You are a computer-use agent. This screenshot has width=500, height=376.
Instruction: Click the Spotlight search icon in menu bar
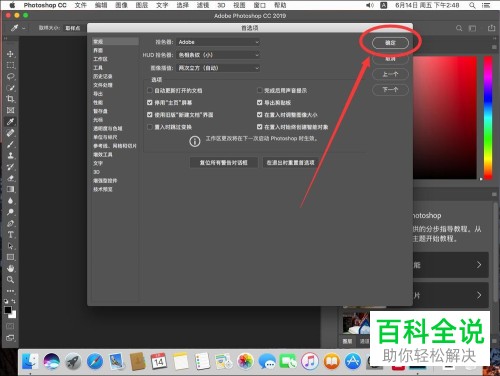tap(472, 5)
